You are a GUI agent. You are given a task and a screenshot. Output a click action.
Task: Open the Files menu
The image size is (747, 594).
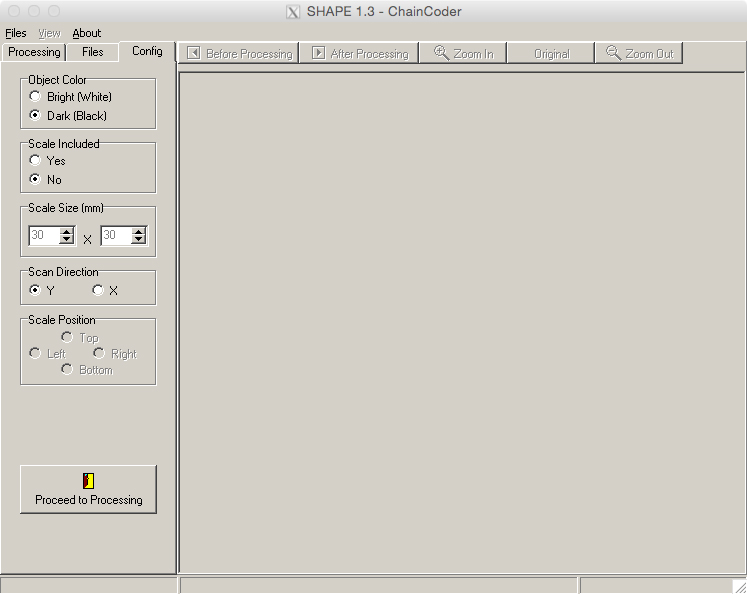click(x=16, y=33)
